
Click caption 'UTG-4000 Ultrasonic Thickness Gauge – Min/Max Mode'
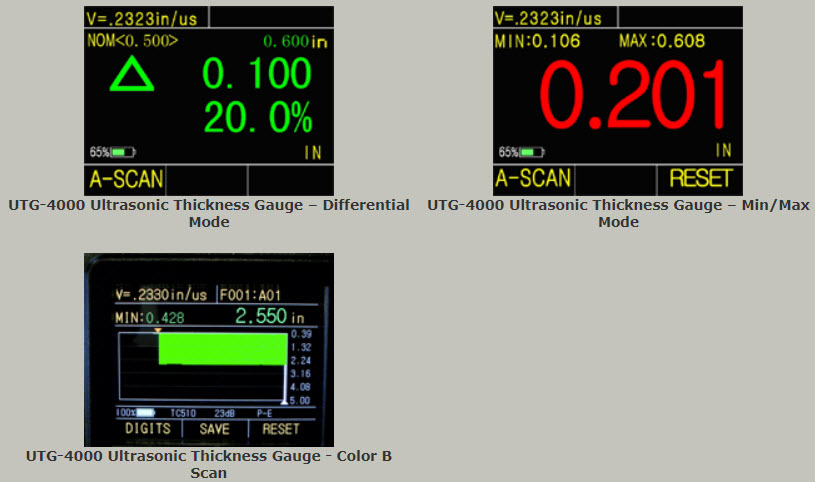pos(618,213)
